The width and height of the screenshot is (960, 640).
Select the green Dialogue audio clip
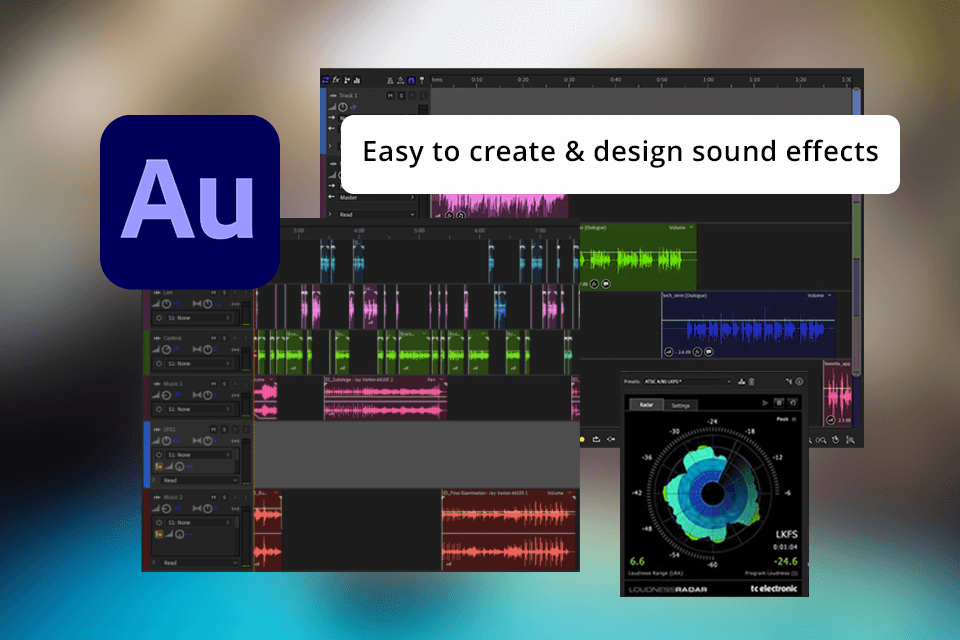click(x=637, y=257)
